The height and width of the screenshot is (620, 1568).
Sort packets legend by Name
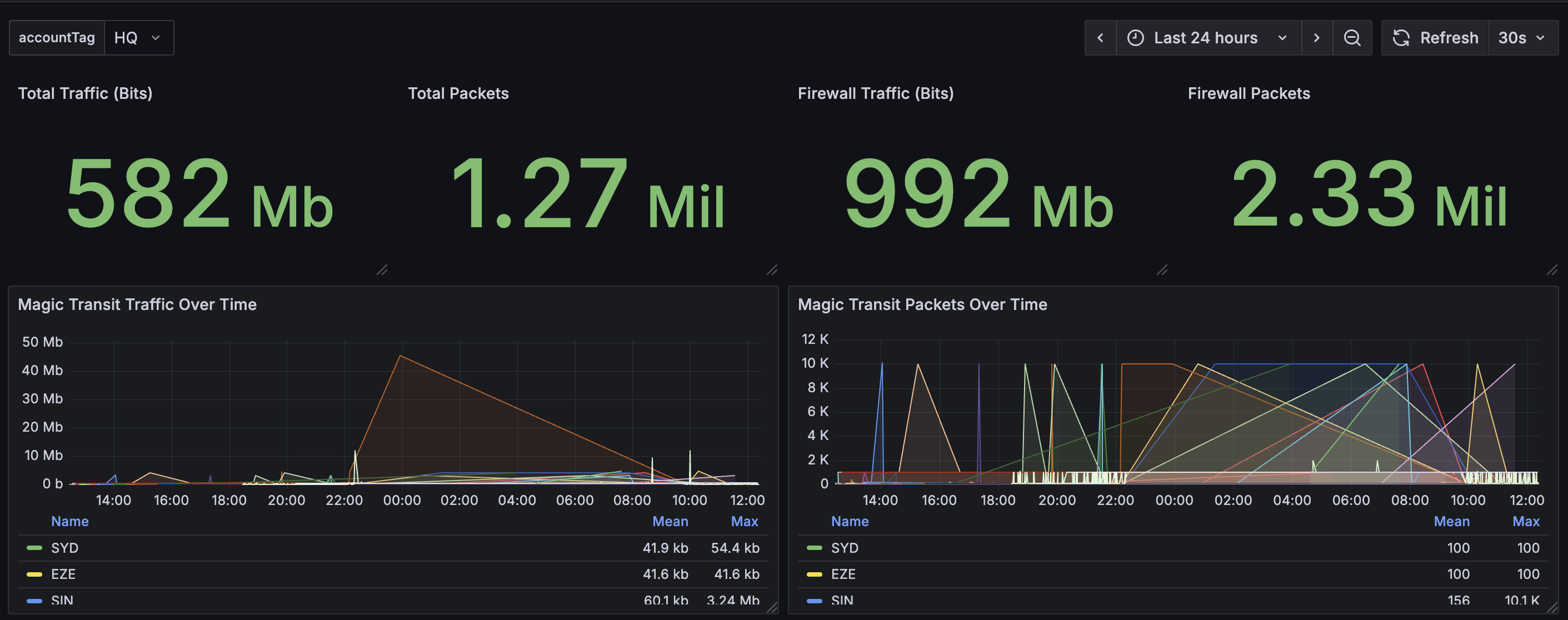coord(850,522)
